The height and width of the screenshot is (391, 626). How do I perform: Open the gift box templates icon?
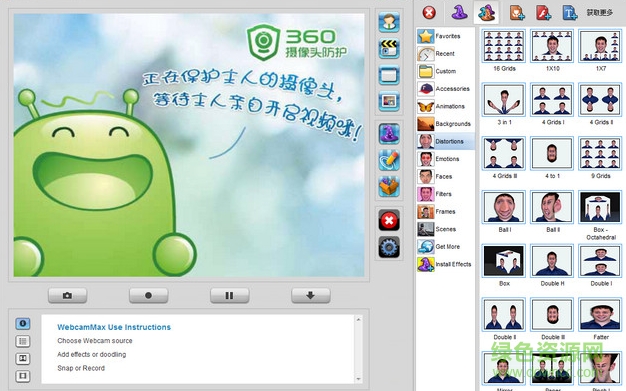coord(389,187)
